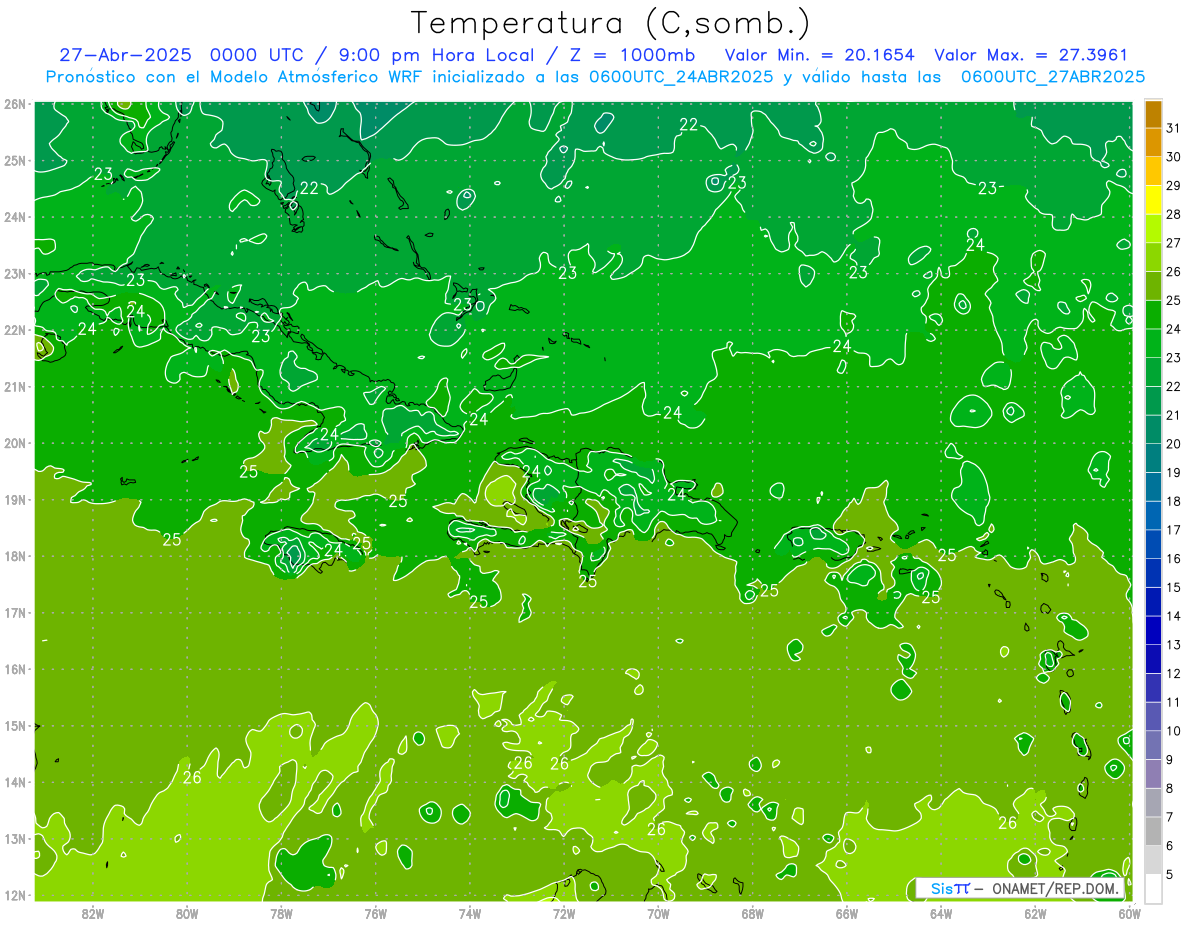The height and width of the screenshot is (927, 1200).
Task: Click the '70W' longitude axis label
Action: [x=658, y=913]
